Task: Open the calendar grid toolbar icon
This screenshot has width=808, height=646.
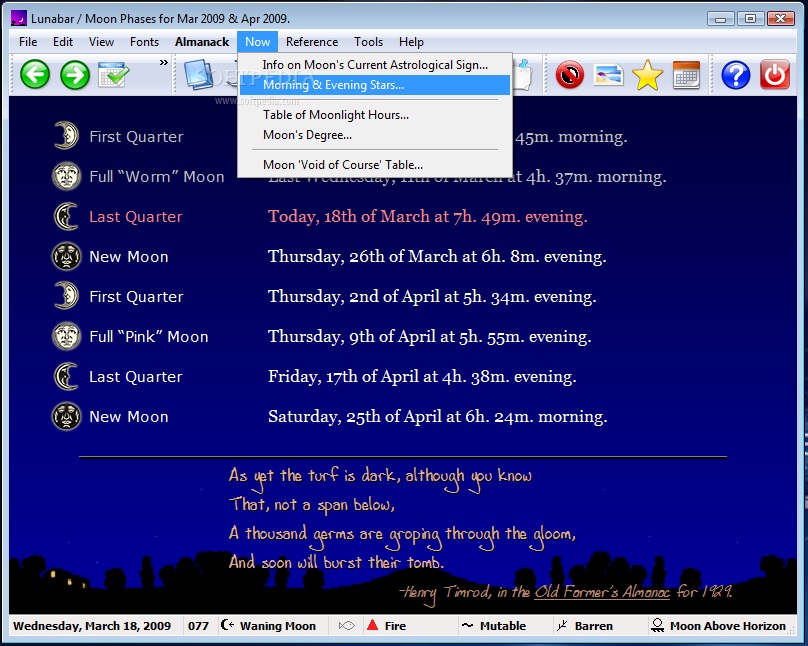Action: 686,75
